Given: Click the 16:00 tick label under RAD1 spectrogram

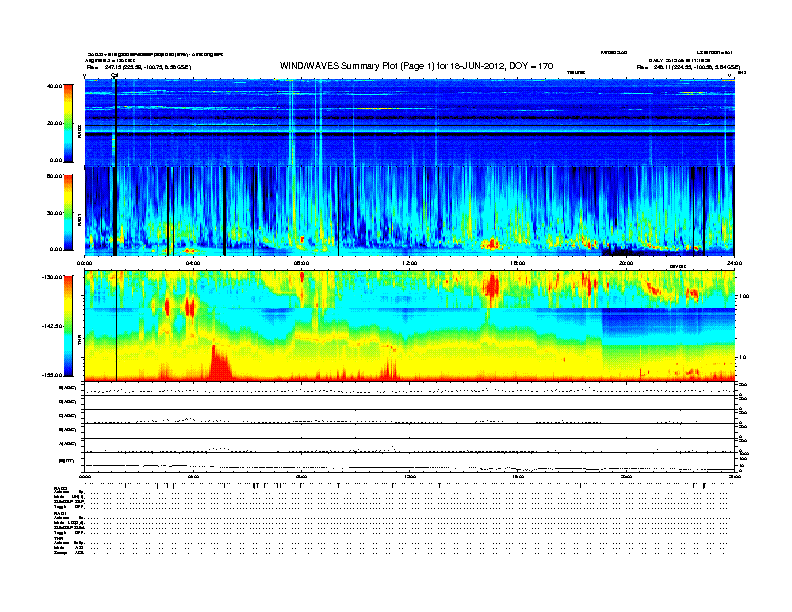Looking at the screenshot, I should click(518, 263).
